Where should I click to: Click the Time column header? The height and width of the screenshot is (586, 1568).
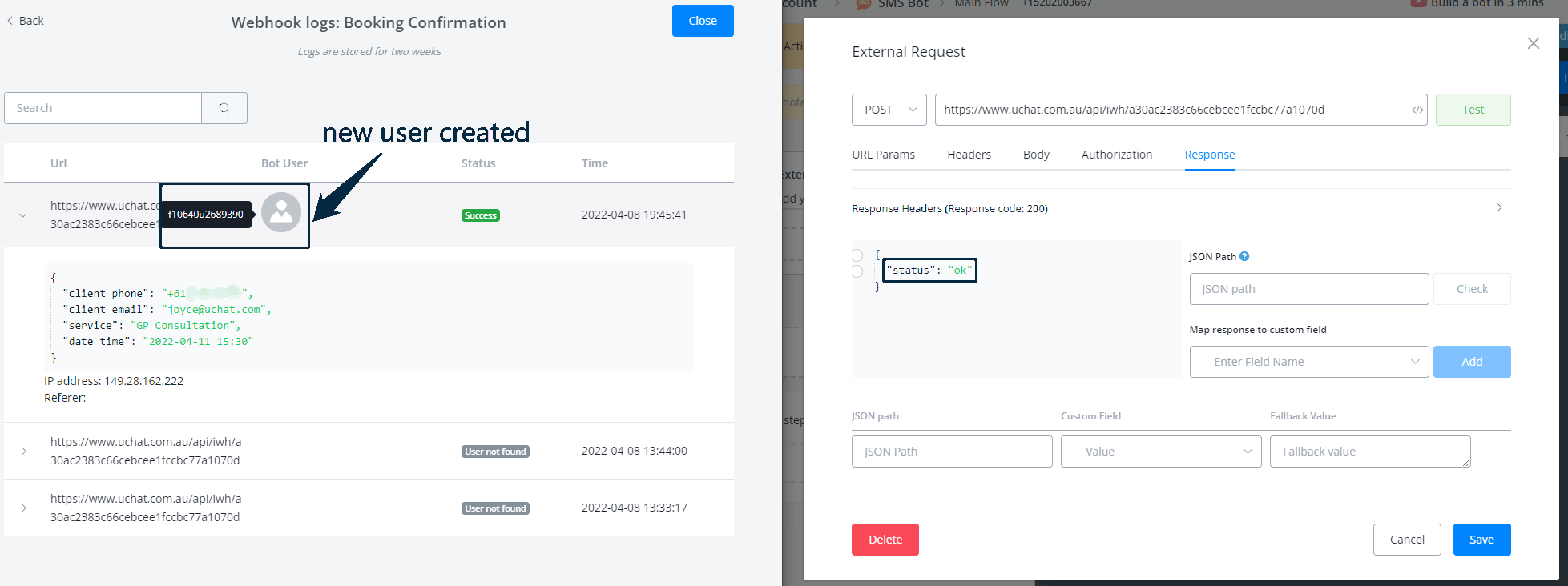595,163
